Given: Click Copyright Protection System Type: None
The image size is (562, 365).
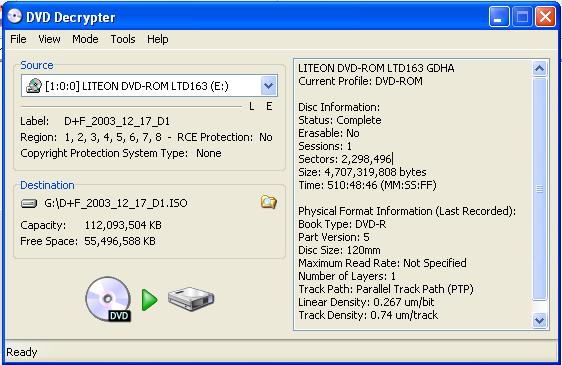Looking at the screenshot, I should (121, 153).
